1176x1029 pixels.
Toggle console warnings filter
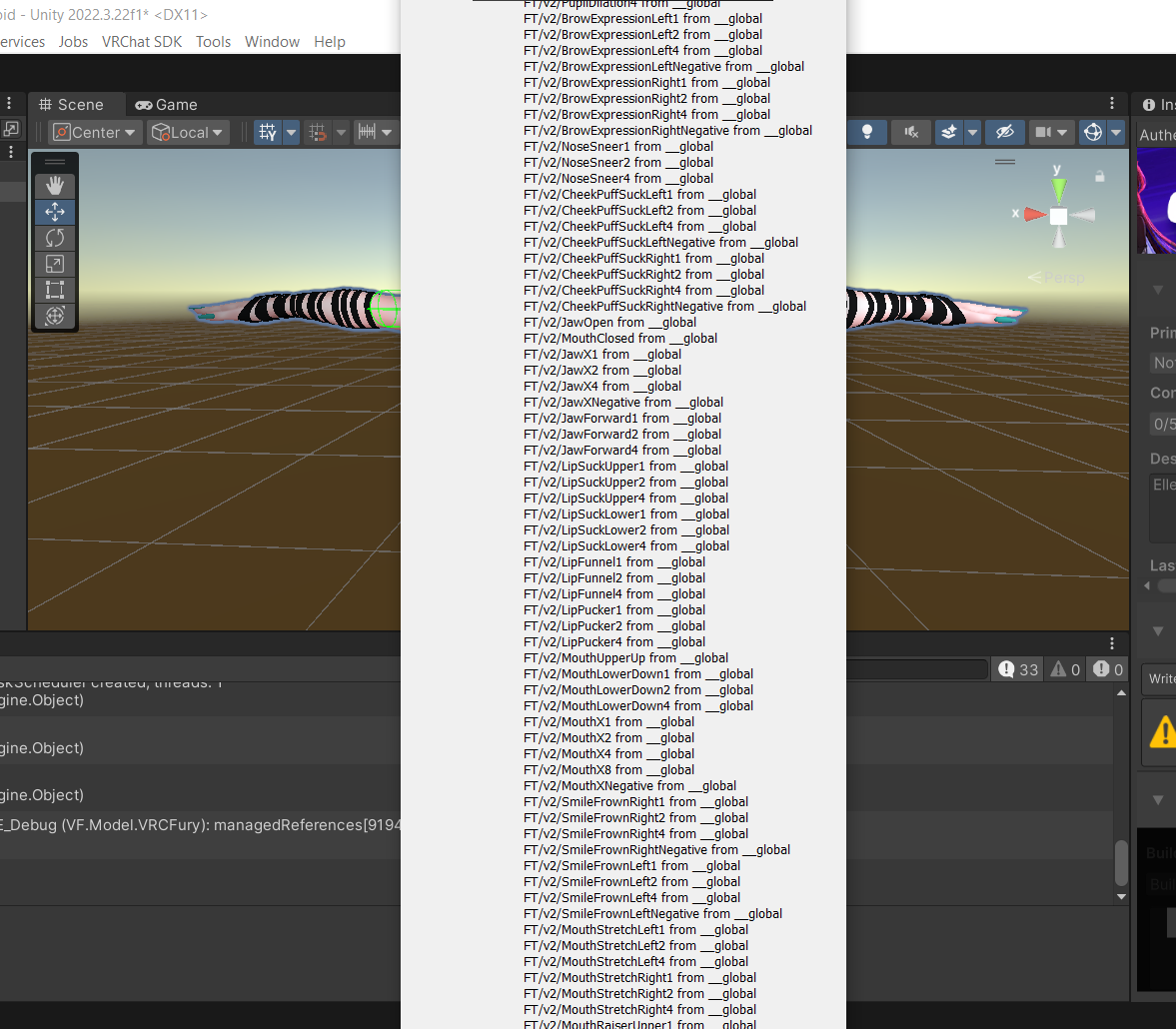click(x=1065, y=669)
